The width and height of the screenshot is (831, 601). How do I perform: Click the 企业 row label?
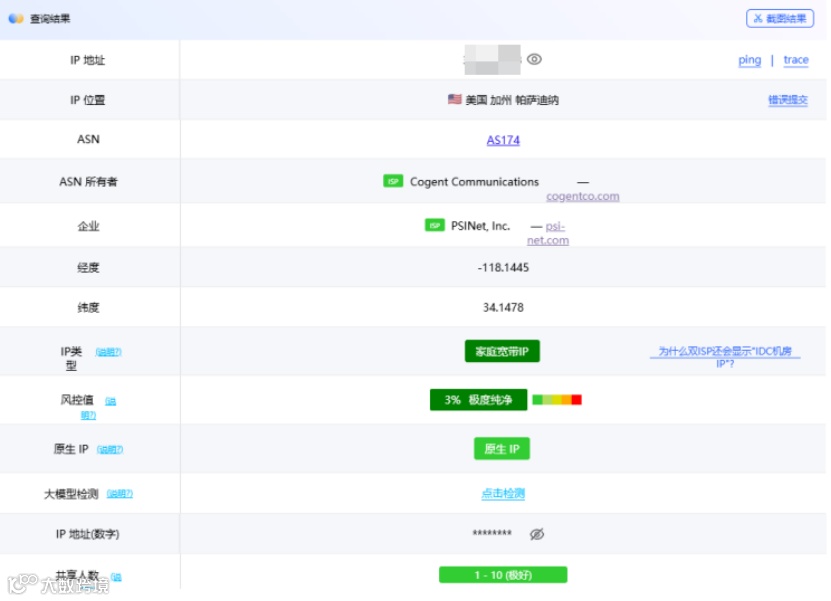[89, 226]
